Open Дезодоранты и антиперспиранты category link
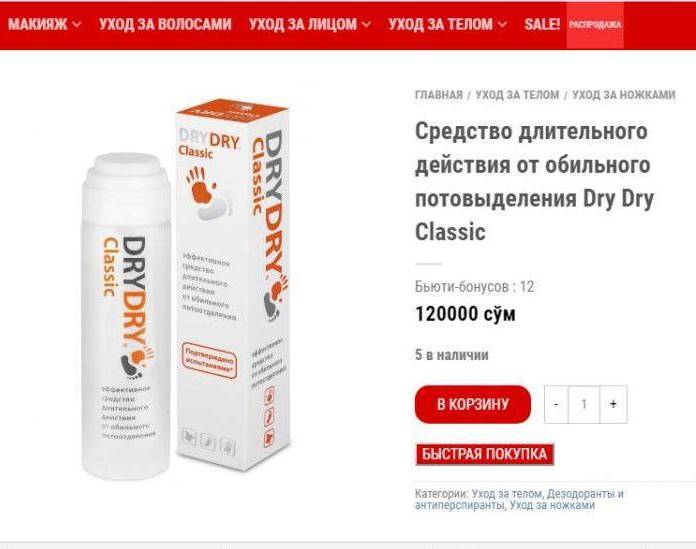Image resolution: width=696 pixels, height=549 pixels. pyautogui.click(x=519, y=499)
